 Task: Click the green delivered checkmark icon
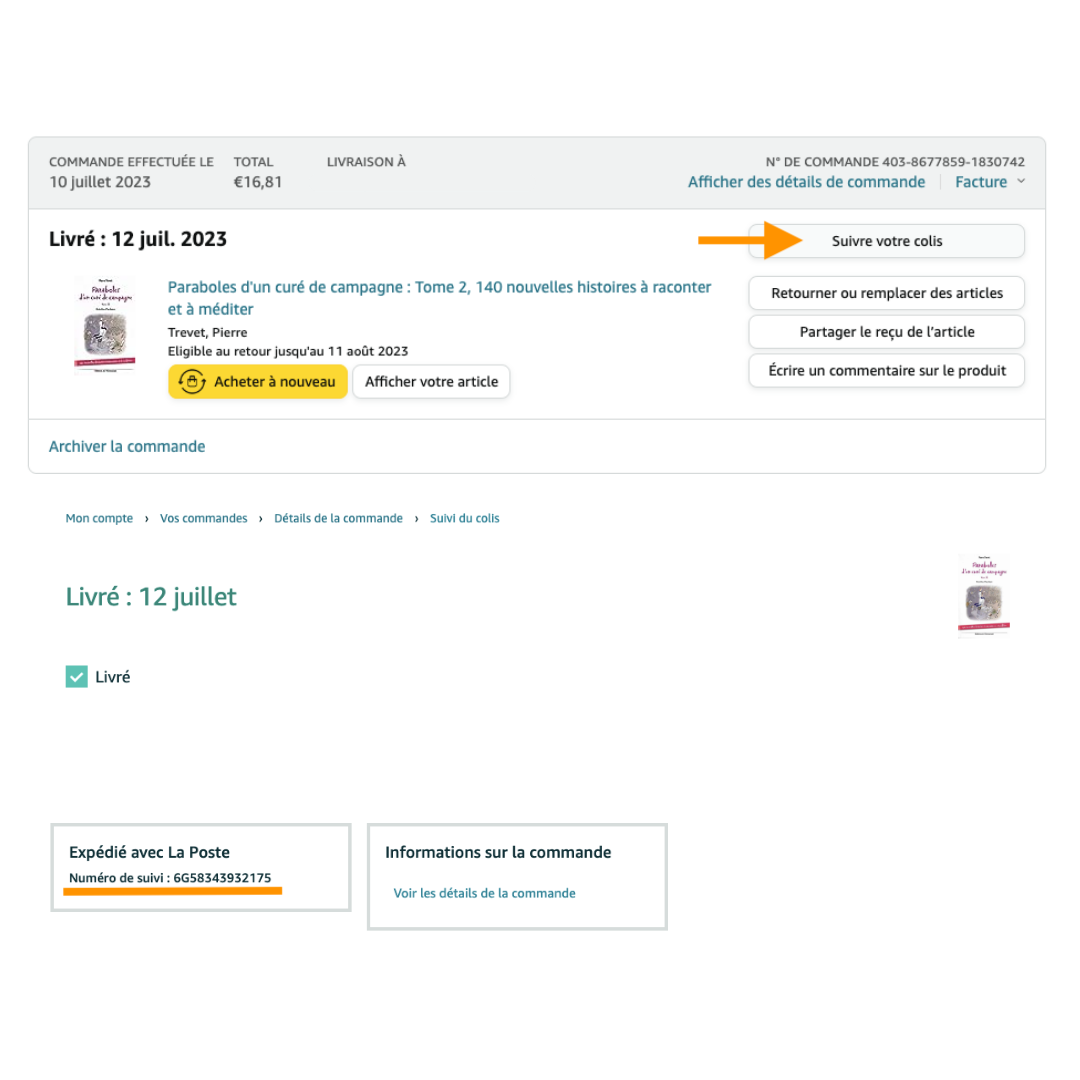point(76,676)
